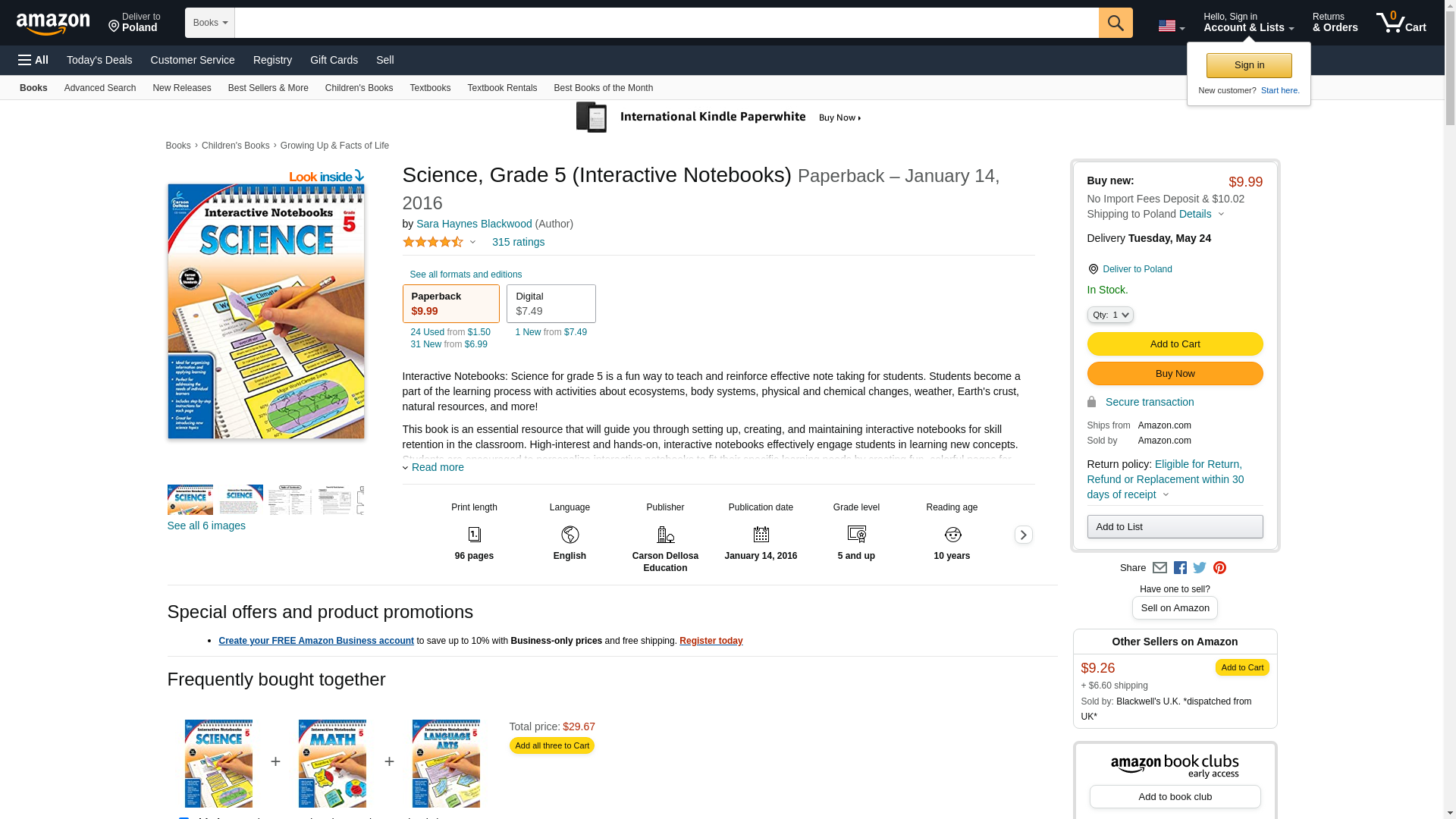Share the book on Facebook
The height and width of the screenshot is (819, 1456).
point(1180,568)
